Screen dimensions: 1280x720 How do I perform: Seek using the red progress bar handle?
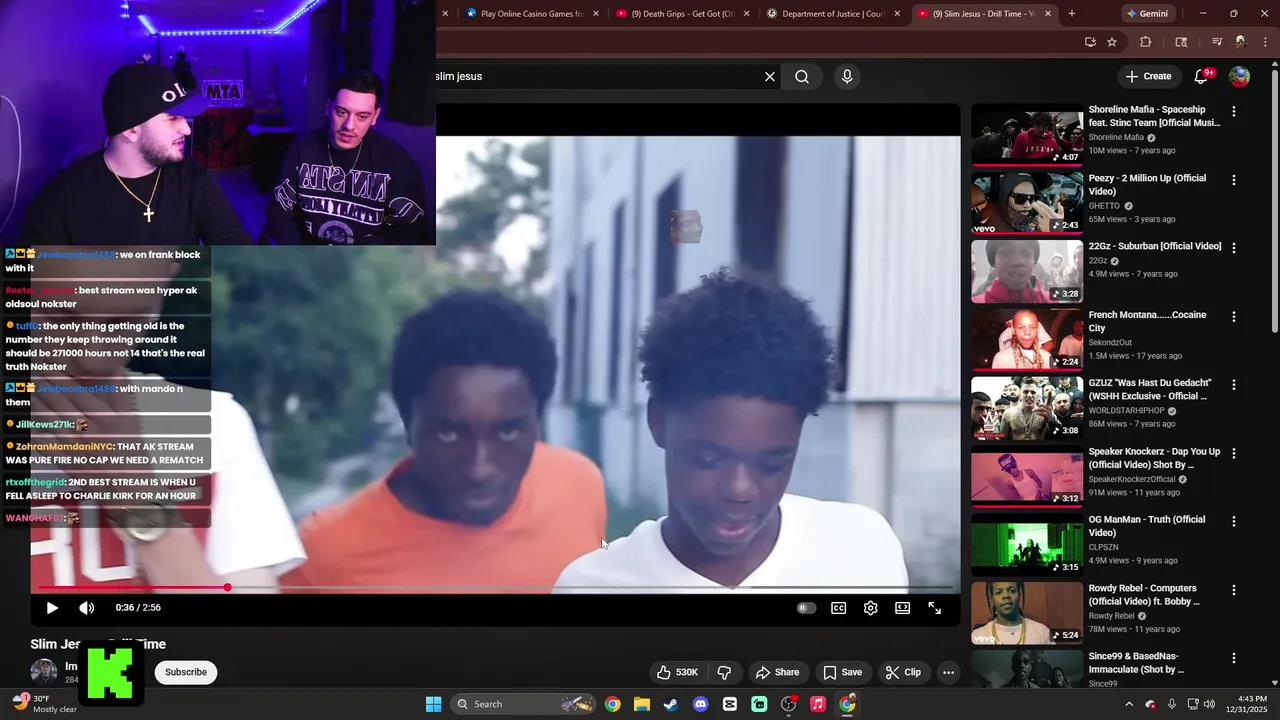228,588
